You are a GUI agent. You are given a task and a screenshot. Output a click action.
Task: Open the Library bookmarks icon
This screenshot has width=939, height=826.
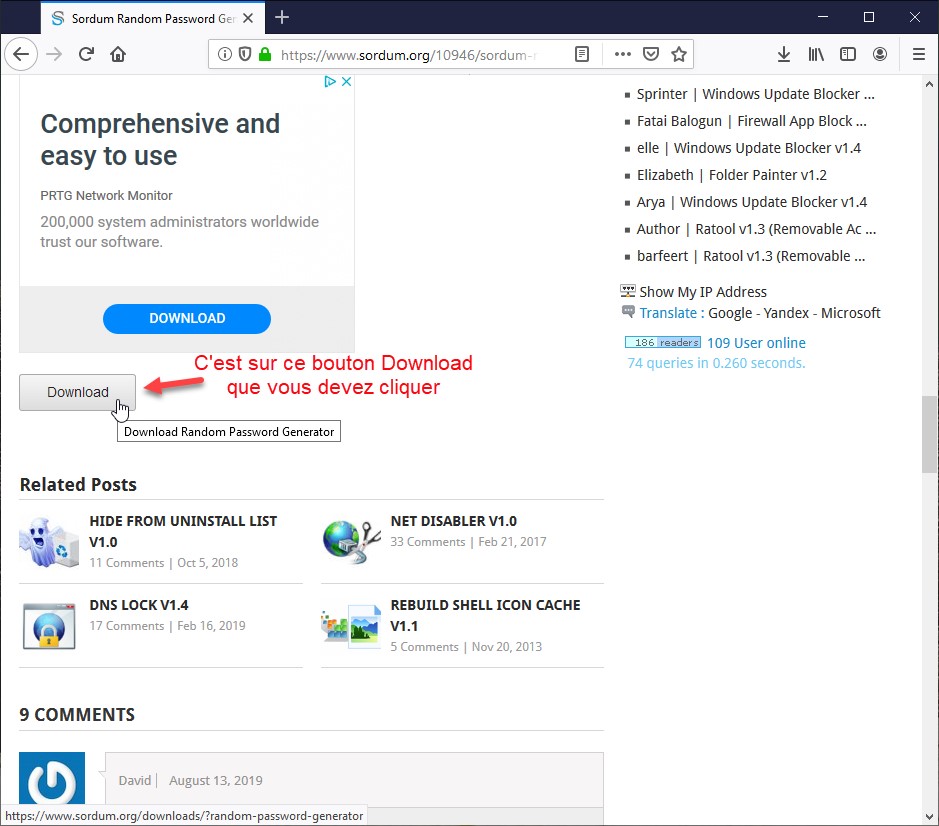(x=816, y=54)
